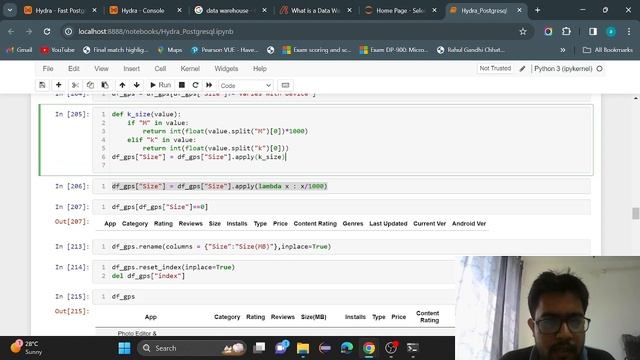Insert a cell below with the plus icon

click(58, 85)
